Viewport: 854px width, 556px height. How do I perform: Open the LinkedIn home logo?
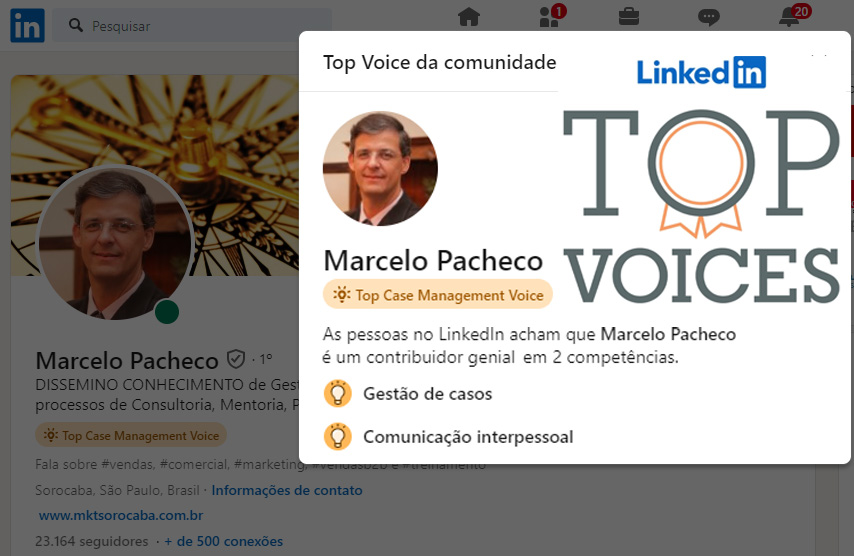pyautogui.click(x=27, y=25)
